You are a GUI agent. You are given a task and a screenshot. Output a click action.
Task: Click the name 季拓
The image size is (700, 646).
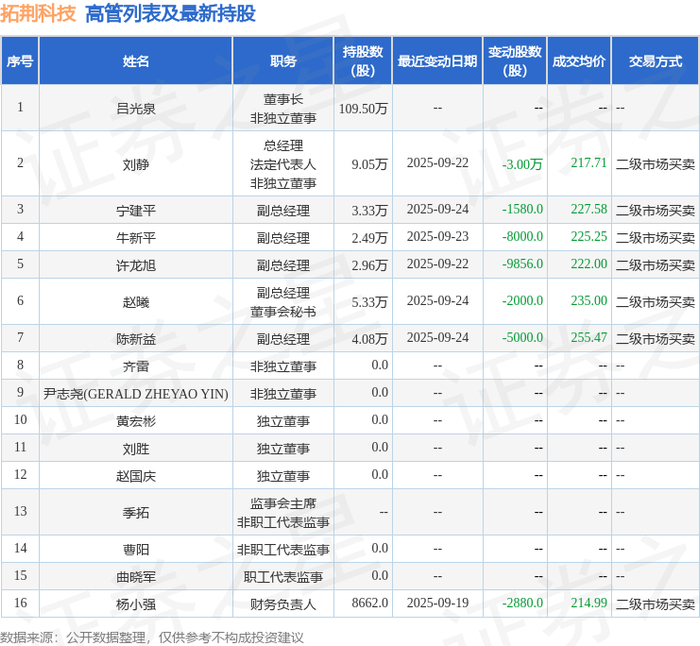click(136, 513)
